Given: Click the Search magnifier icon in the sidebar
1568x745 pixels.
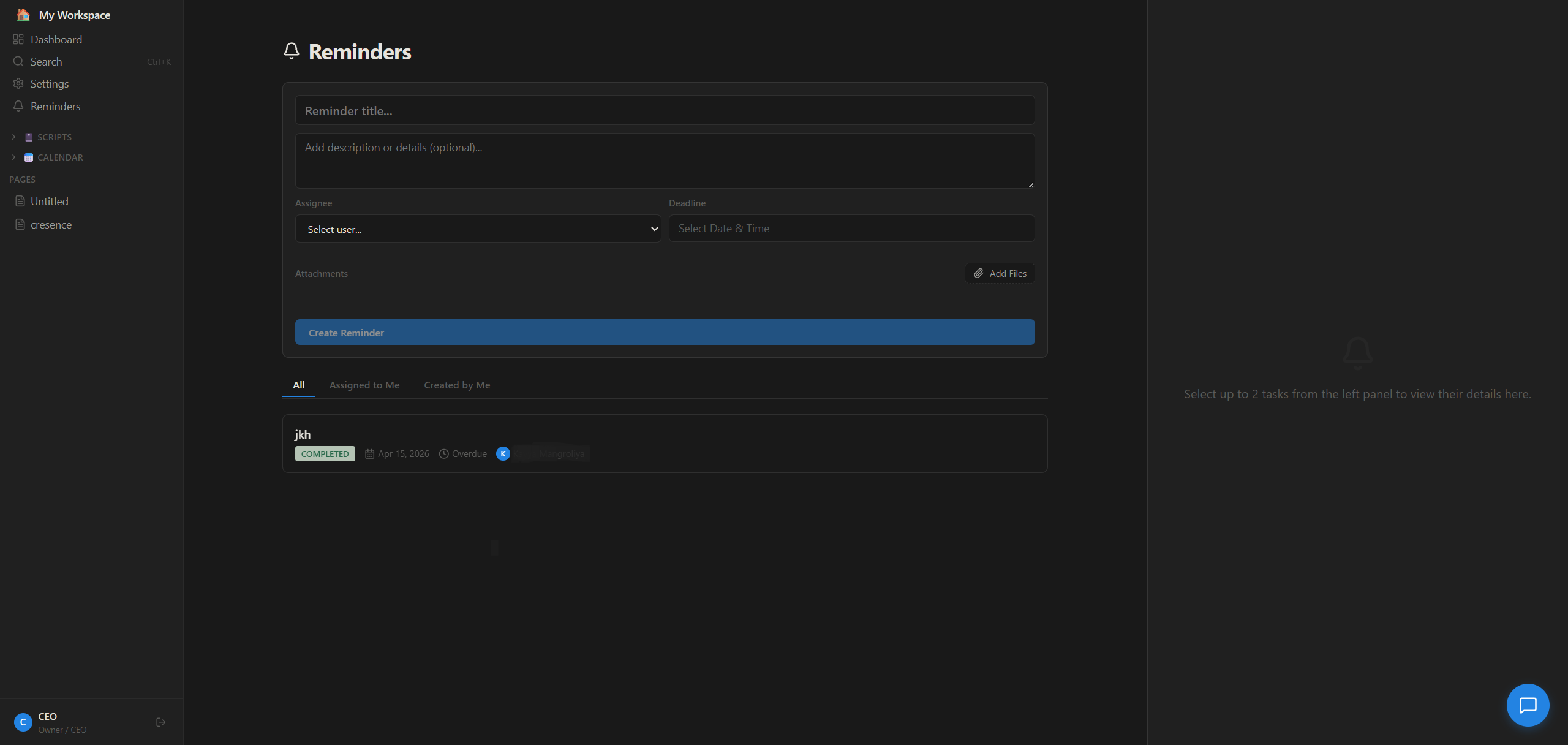Looking at the screenshot, I should coord(18,61).
